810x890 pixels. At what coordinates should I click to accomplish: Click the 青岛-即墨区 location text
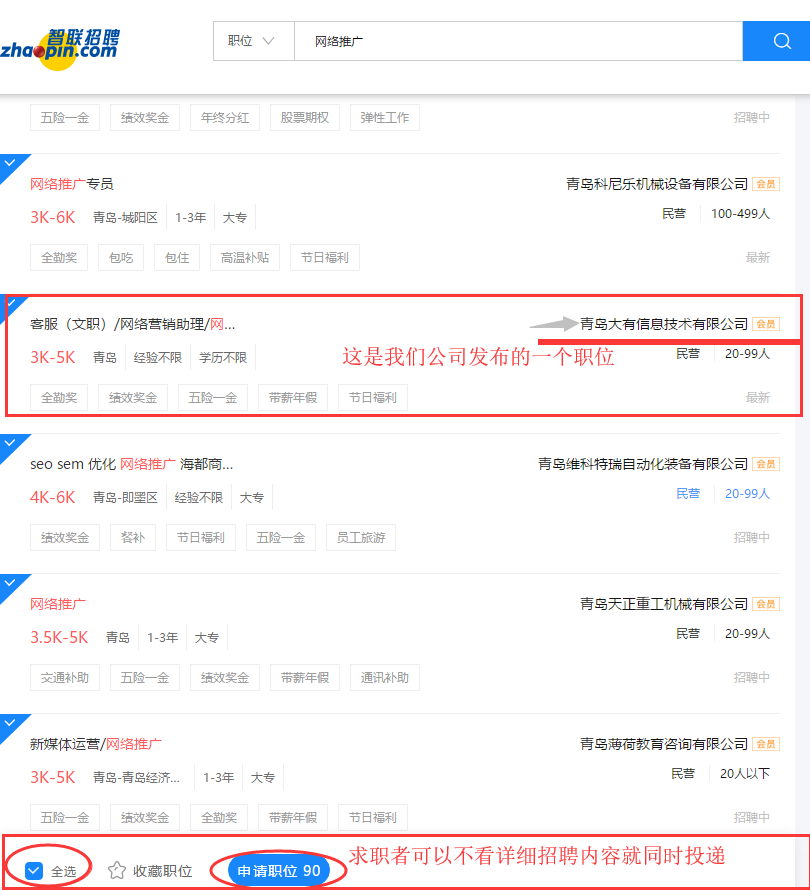click(125, 498)
